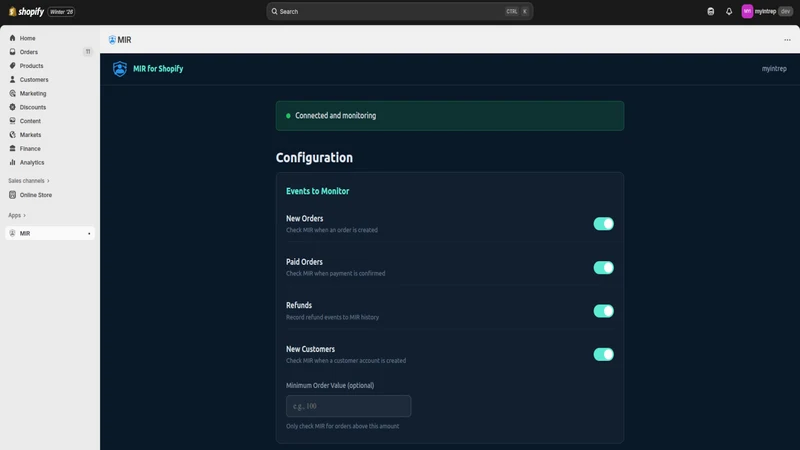
Task: Open the notifications bell icon
Action: pyautogui.click(x=729, y=11)
